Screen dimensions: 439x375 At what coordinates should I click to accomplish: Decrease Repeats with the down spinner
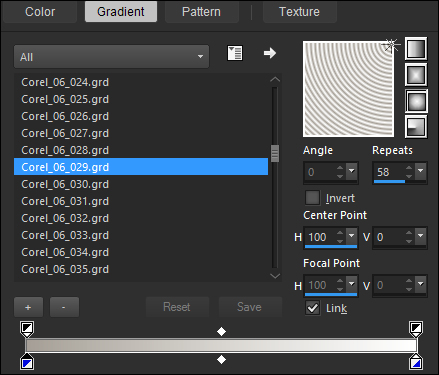409,176
